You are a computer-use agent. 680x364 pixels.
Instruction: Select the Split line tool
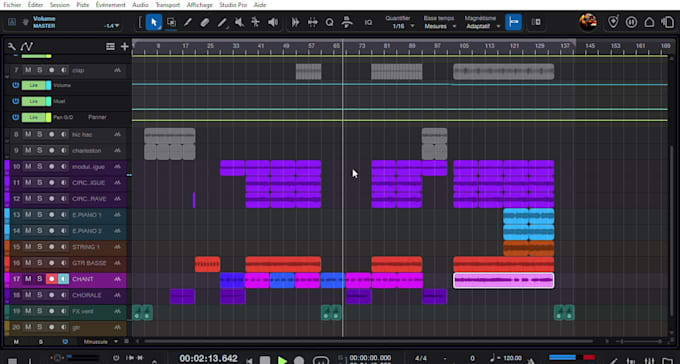(222, 22)
